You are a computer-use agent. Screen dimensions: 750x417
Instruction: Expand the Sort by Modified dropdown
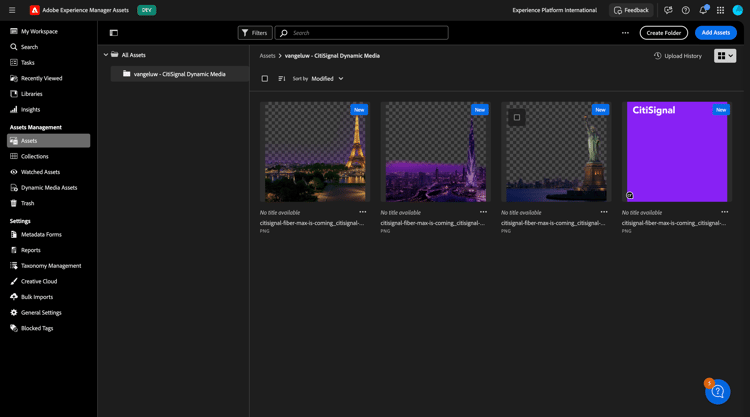coord(327,78)
